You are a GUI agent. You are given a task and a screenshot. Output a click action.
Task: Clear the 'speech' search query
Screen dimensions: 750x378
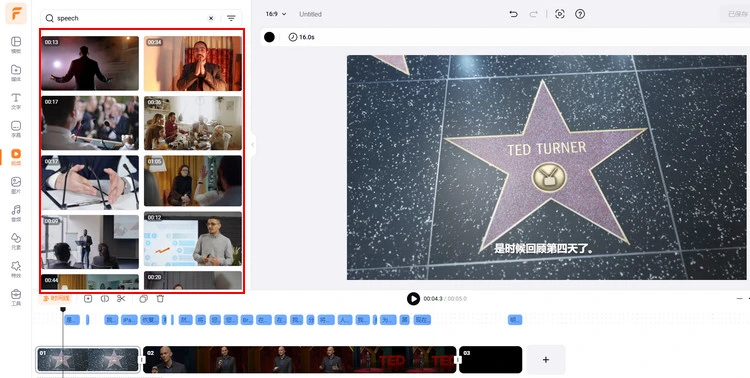pos(211,18)
